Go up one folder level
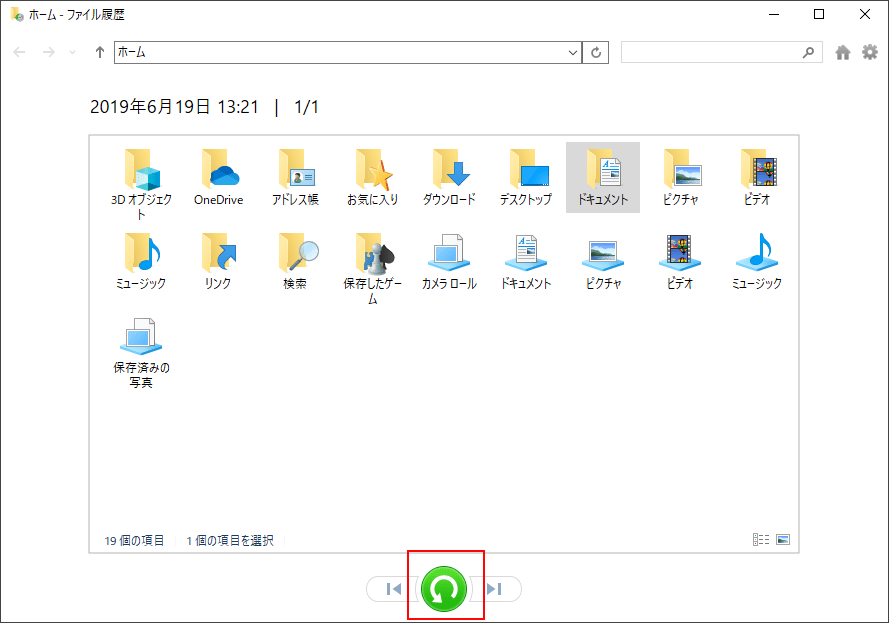This screenshot has height=623, width=889. point(100,53)
